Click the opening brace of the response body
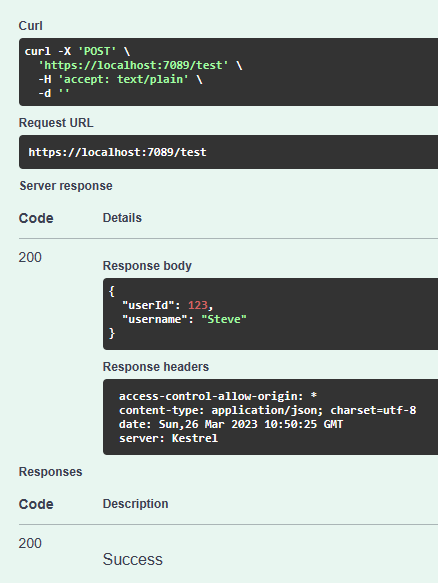 click(112, 291)
